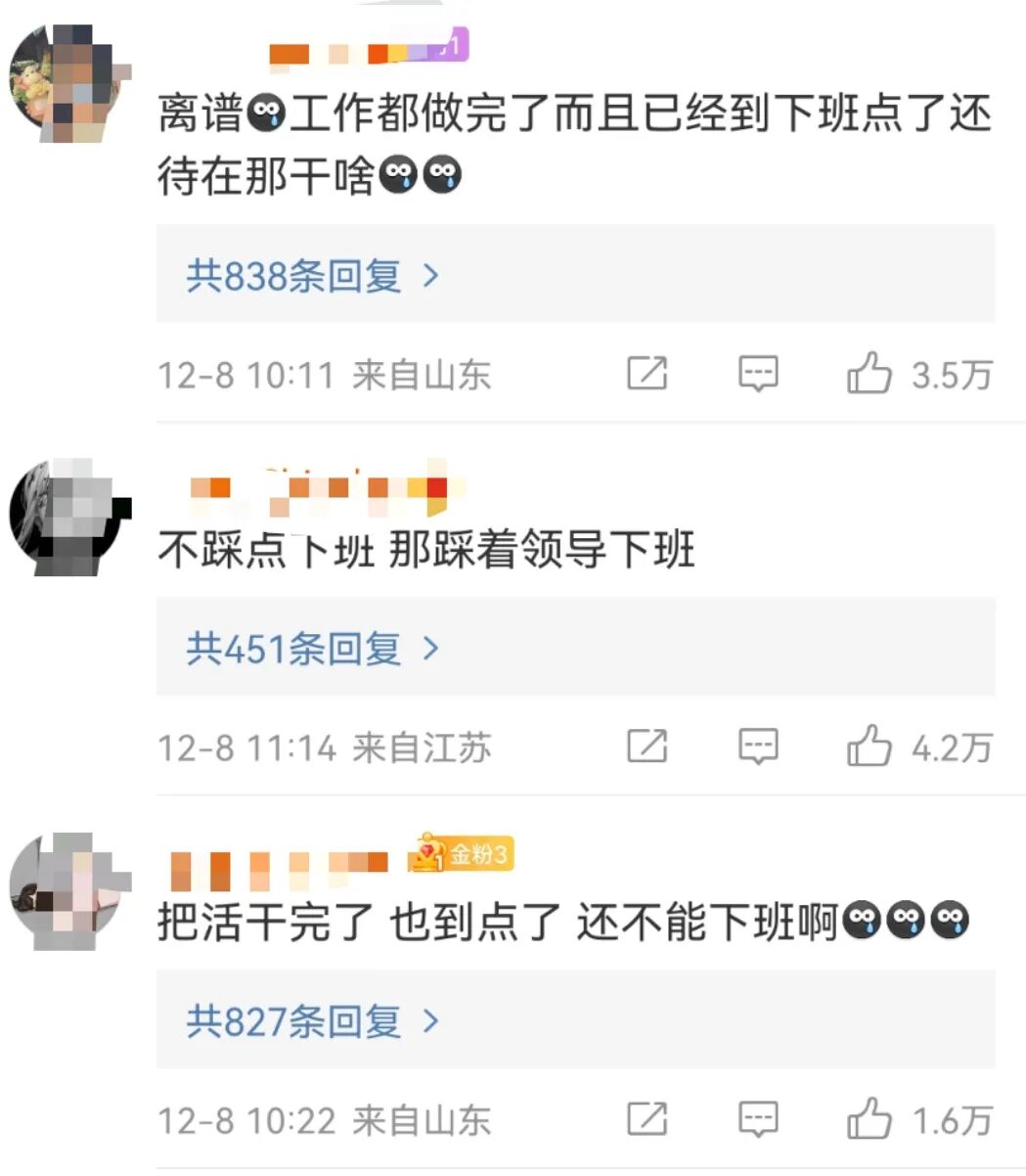Open first commenter's avatar profile
The height and width of the screenshot is (1176, 1026).
[69, 85]
